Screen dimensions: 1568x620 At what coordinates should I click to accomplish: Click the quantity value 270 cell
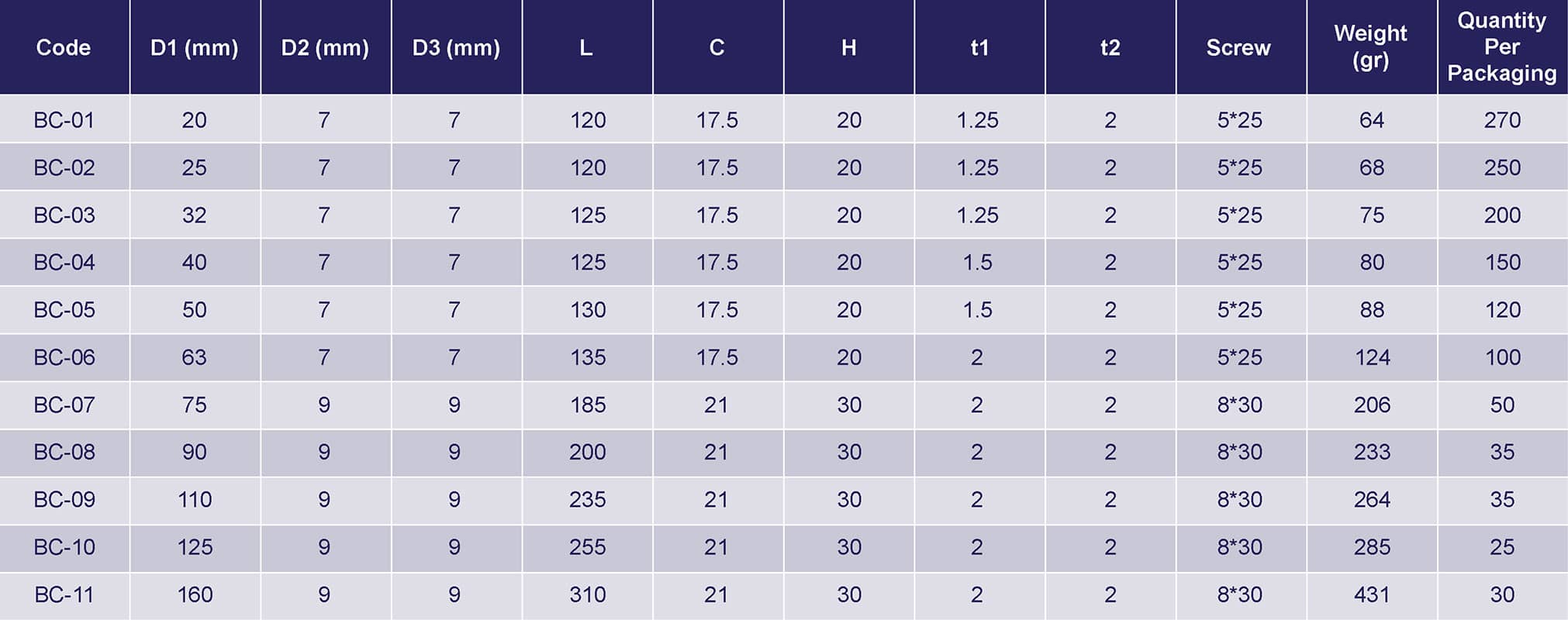pyautogui.click(x=1502, y=120)
